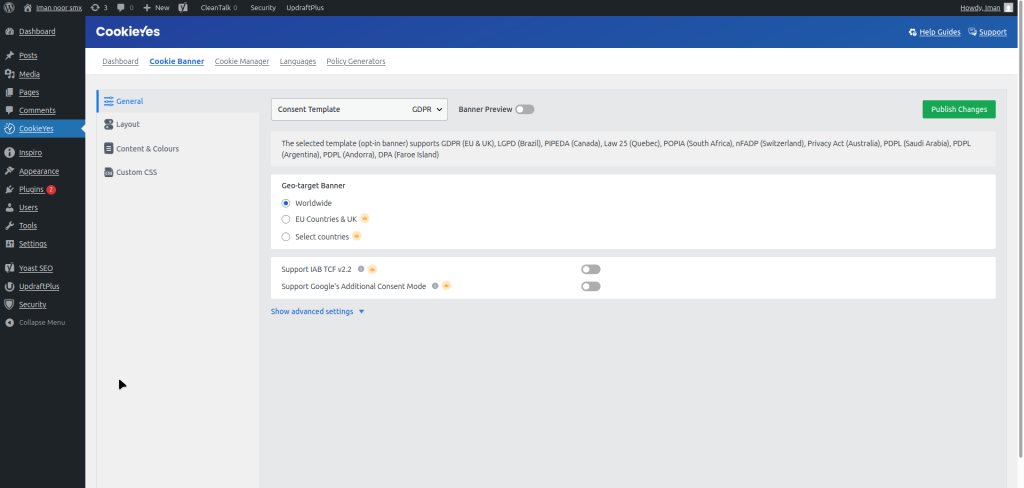Click the Yoast SEO icon in admin bar
1024x488 pixels.
[x=183, y=7]
